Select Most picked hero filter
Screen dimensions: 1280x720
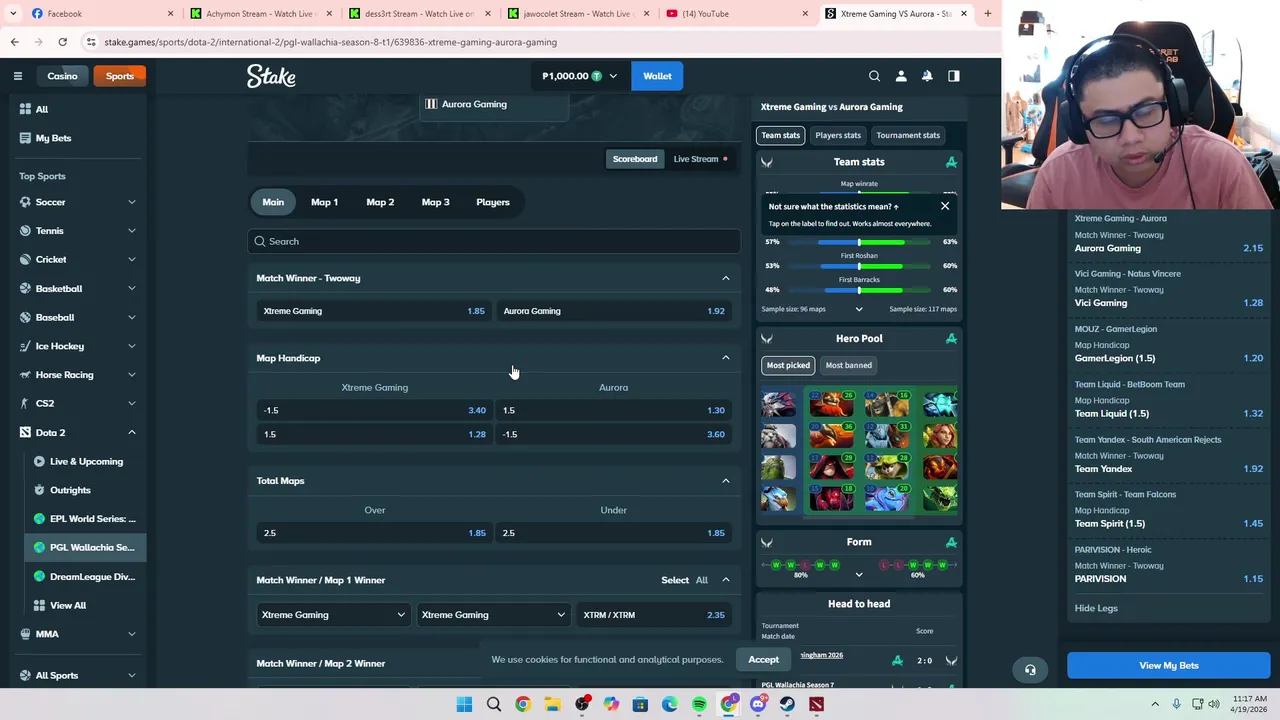click(x=788, y=365)
